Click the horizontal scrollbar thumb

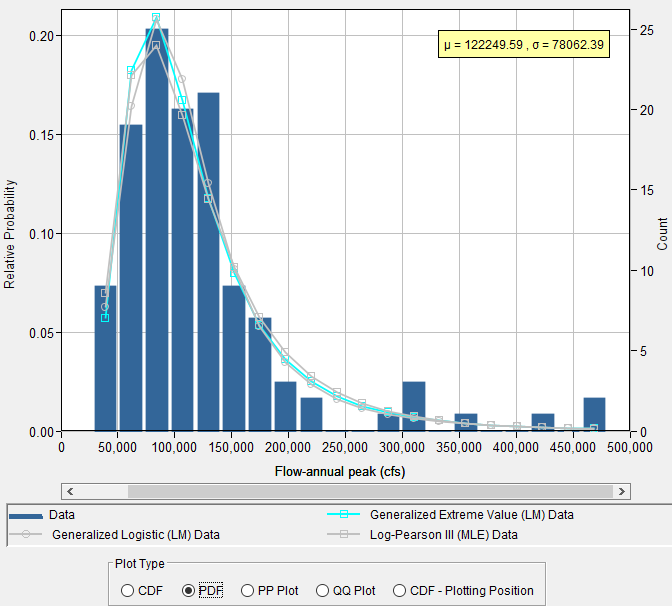tap(370, 492)
